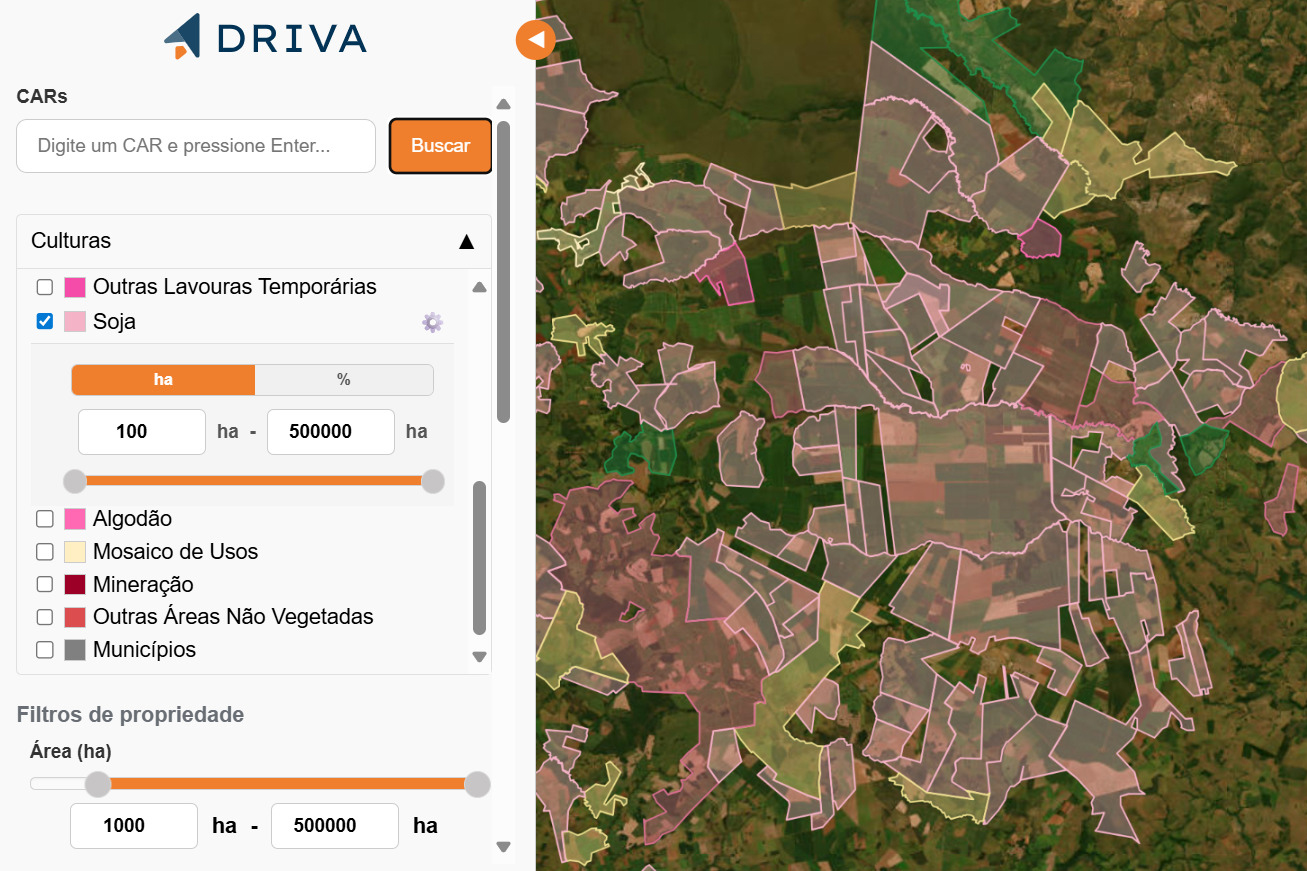
Task: Click the DRIVA logo
Action: [265, 37]
